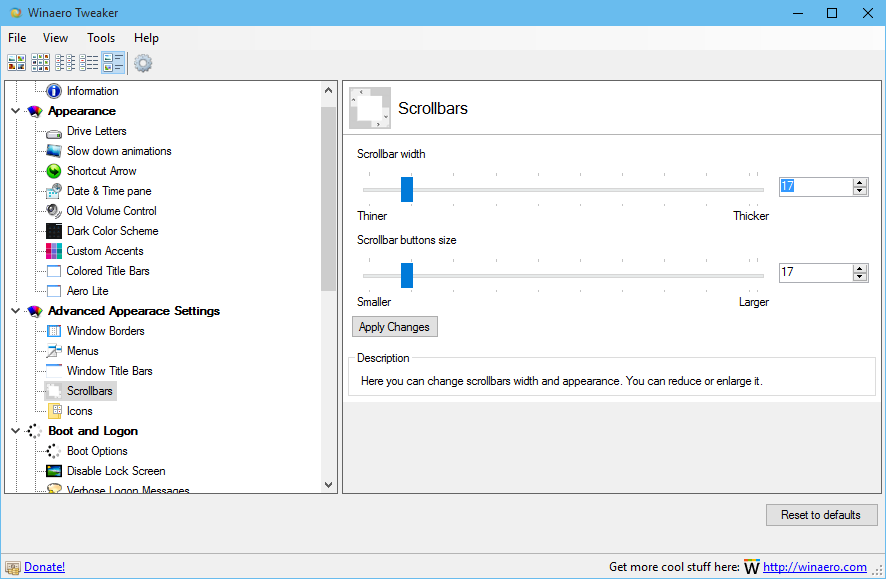886x579 pixels.
Task: Collapse the Appearance category
Action: pos(14,110)
